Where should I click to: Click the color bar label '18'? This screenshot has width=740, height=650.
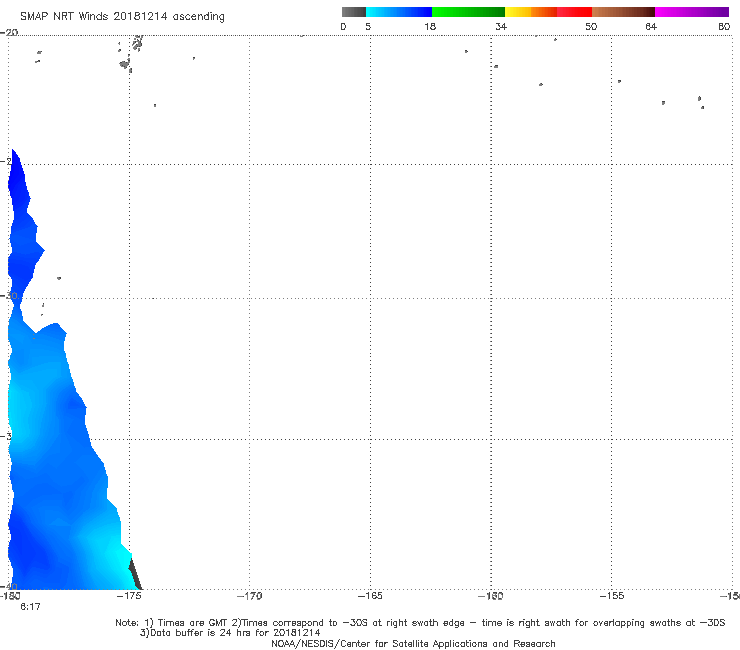(x=430, y=26)
